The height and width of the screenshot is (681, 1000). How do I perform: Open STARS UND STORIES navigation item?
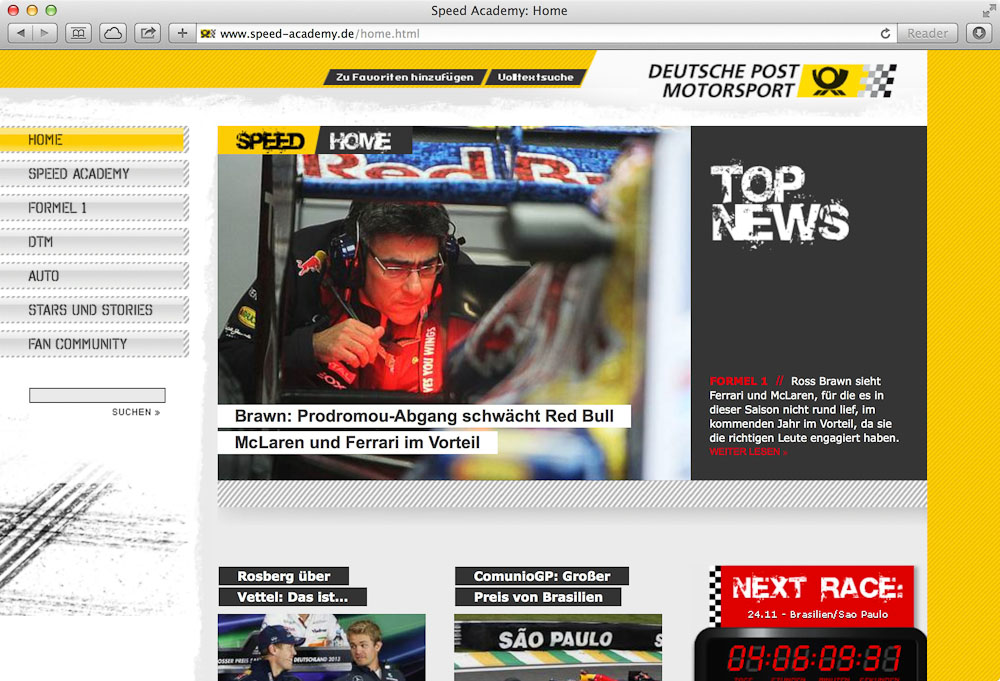click(x=93, y=310)
